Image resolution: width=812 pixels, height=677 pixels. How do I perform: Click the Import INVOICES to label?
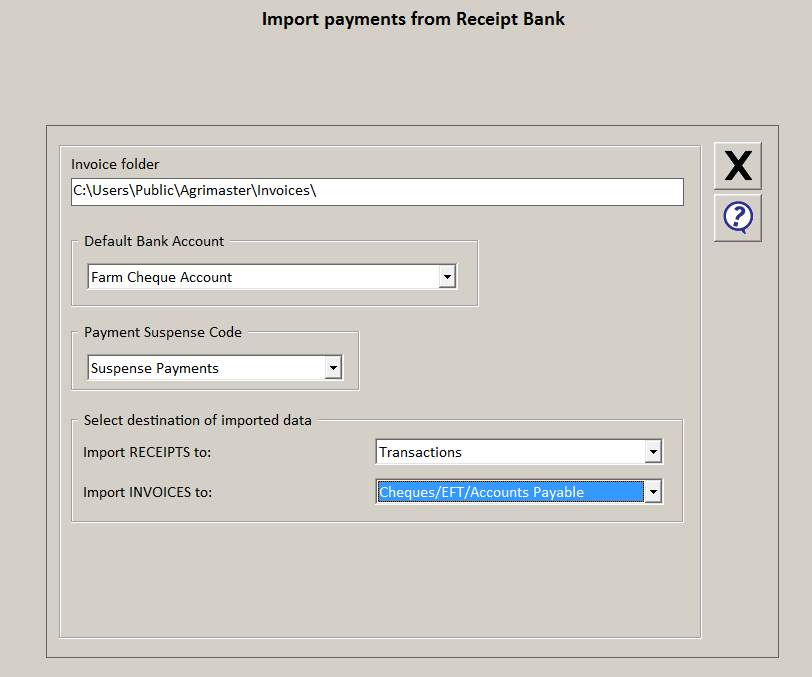coord(148,492)
